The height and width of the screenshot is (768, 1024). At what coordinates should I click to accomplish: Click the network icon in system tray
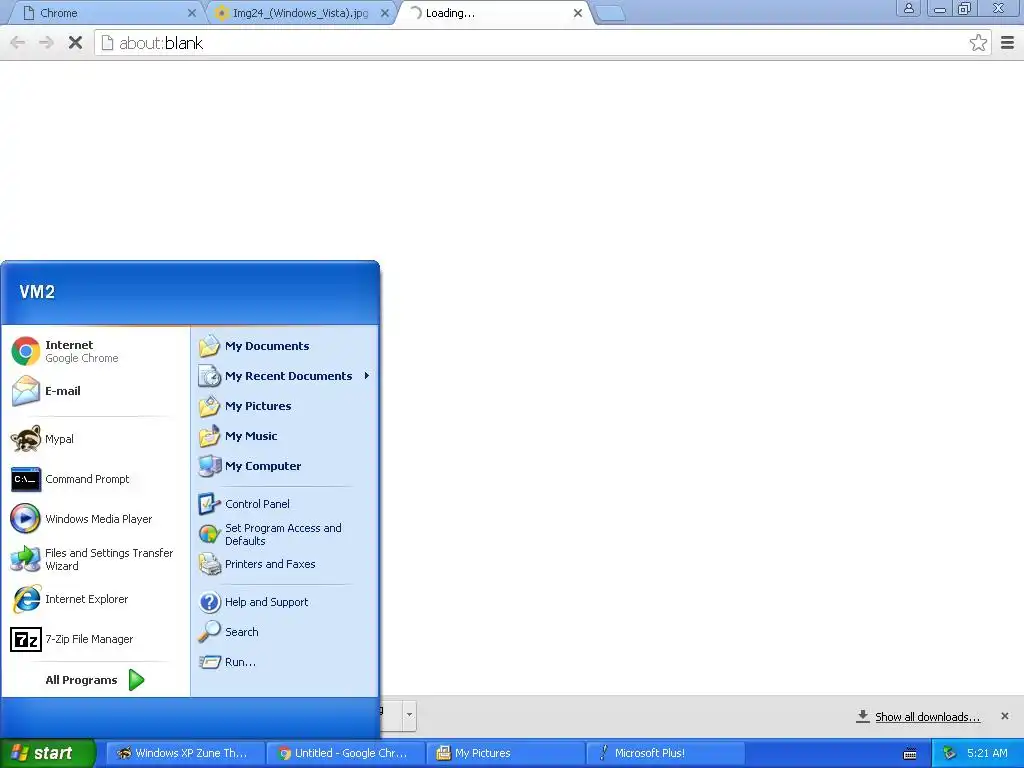(x=950, y=753)
